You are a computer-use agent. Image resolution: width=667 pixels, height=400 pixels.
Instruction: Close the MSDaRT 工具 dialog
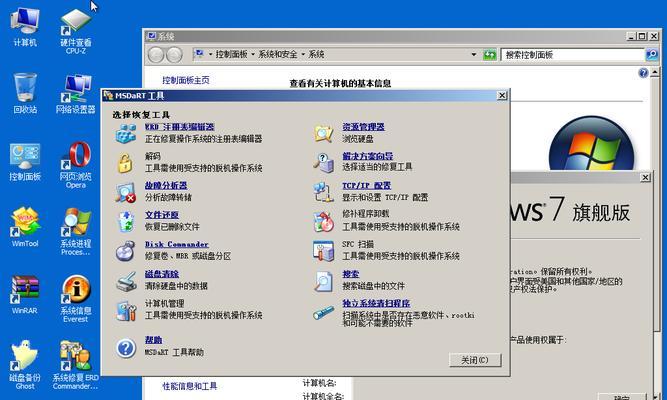(502, 96)
